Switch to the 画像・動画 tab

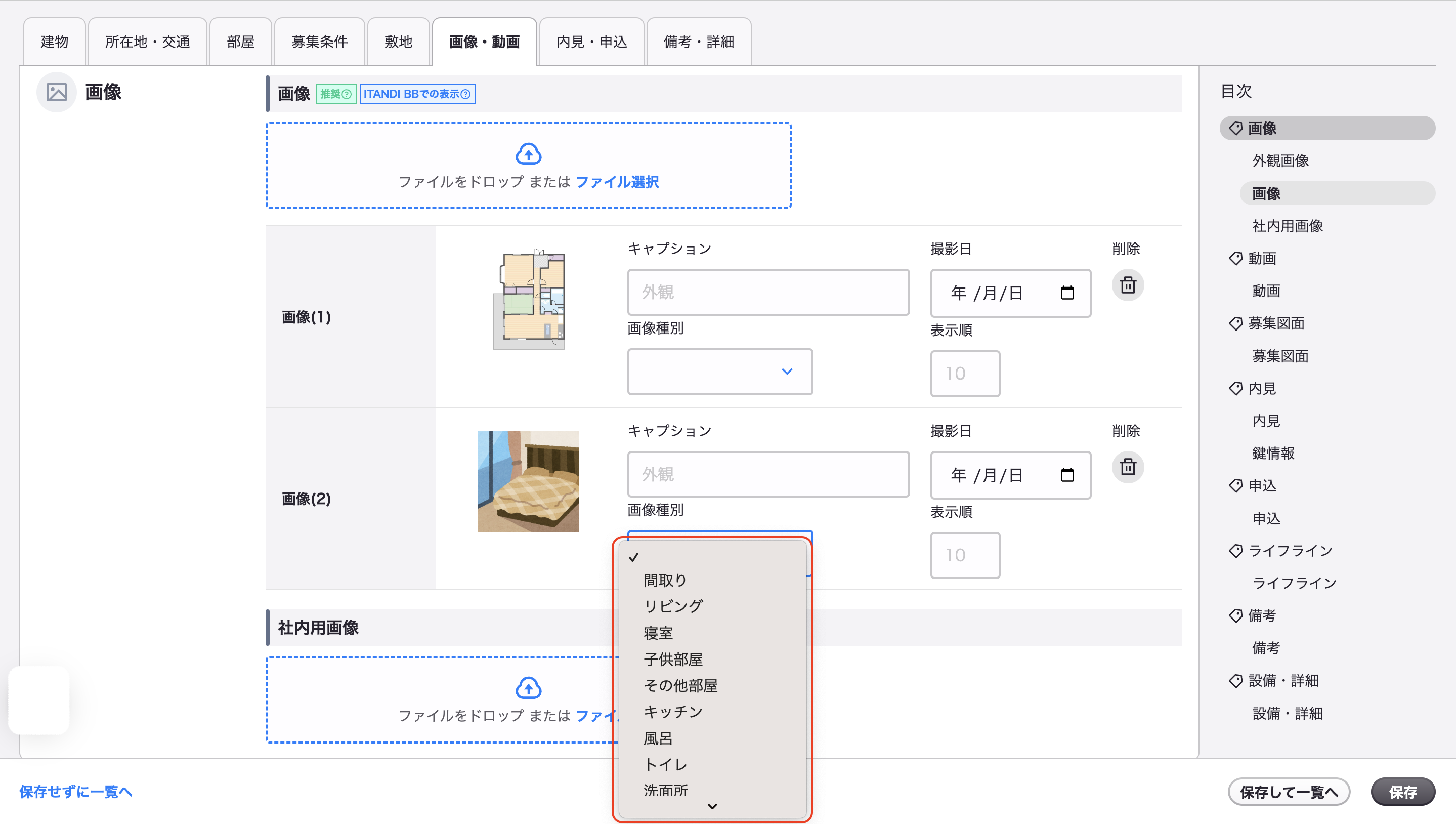click(484, 42)
